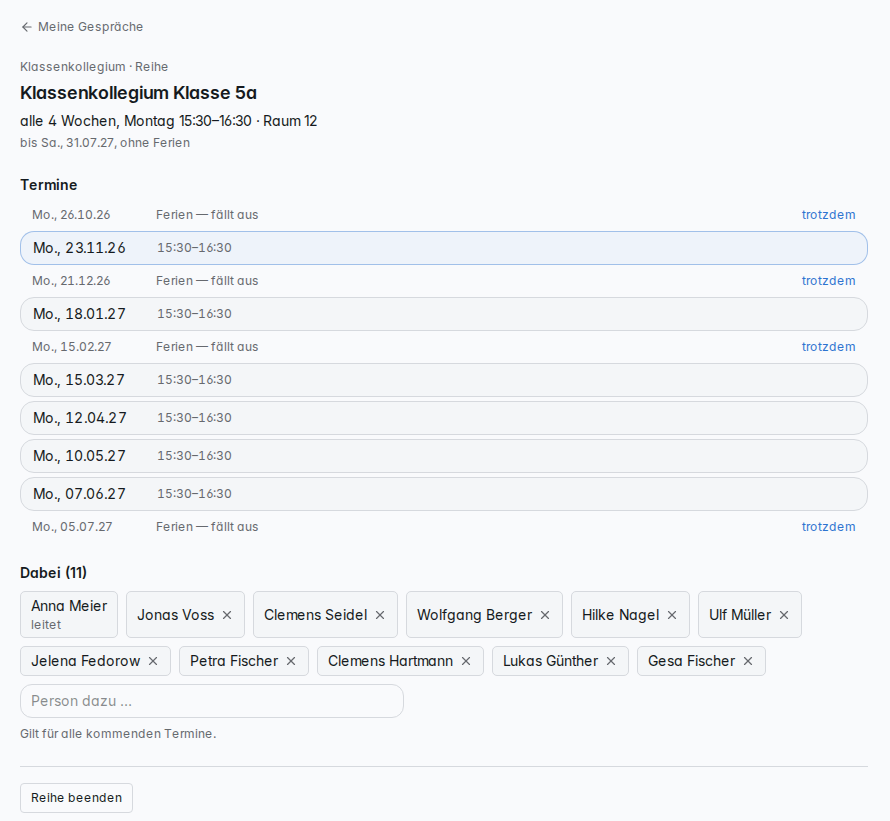Click trotzdem for 26.10.26 holiday date

(x=828, y=215)
